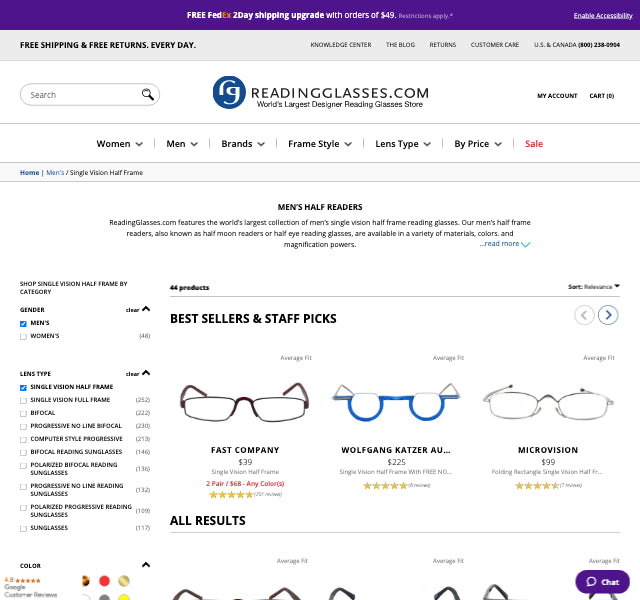This screenshot has height=600, width=640.
Task: Select the tortoise color swatch
Action: pyautogui.click(x=85, y=581)
